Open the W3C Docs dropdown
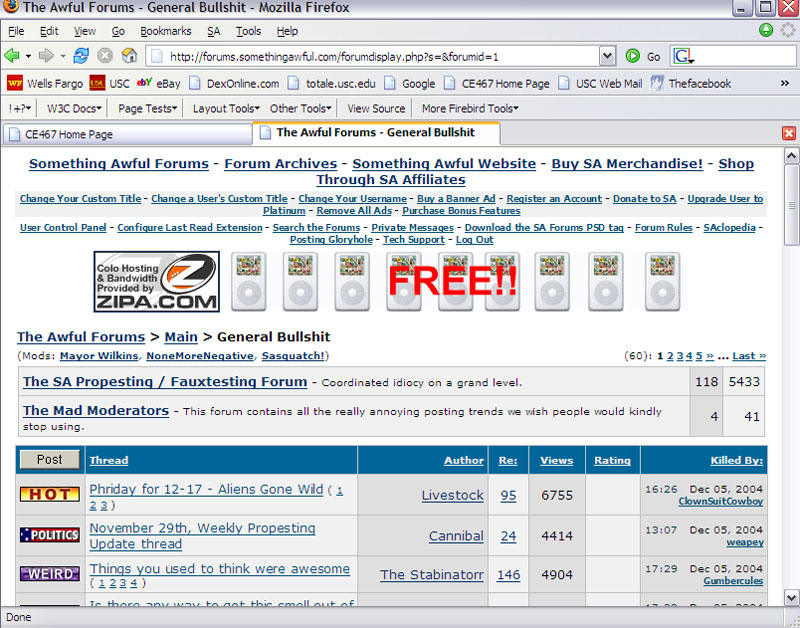The height and width of the screenshot is (628, 800). click(74, 109)
